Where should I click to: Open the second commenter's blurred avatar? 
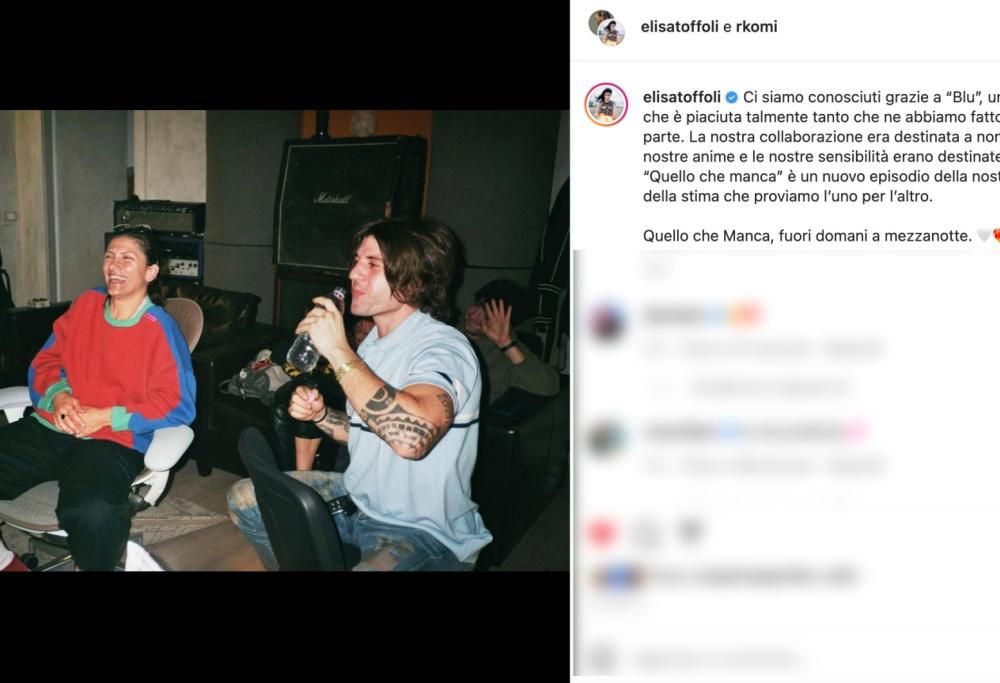[x=606, y=438]
